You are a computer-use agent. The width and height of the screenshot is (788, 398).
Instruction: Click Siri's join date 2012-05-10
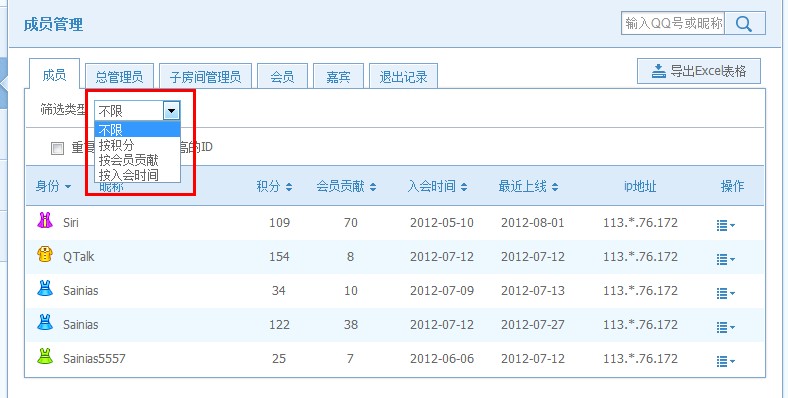coord(442,223)
